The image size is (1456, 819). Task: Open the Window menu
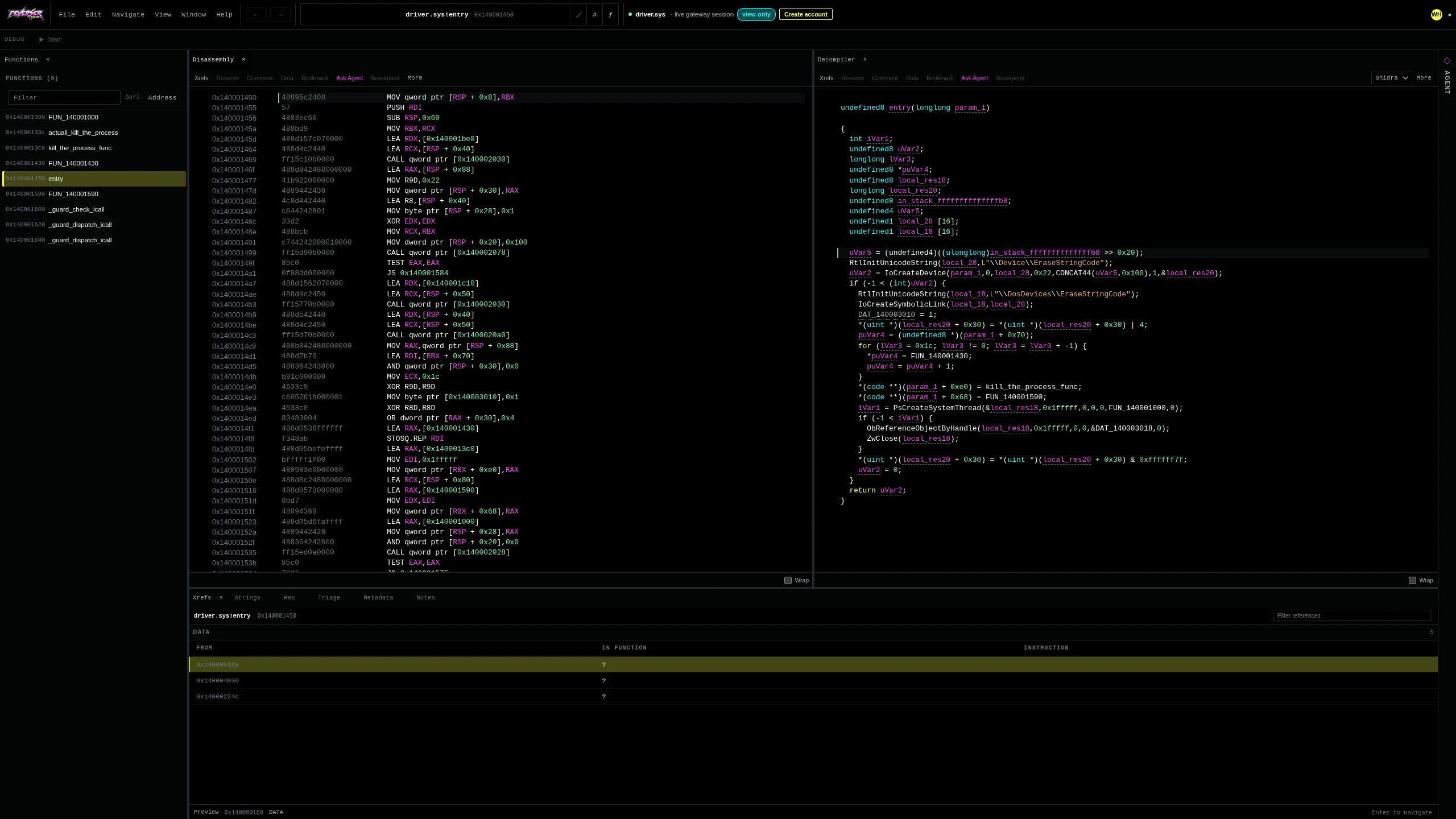(x=193, y=15)
